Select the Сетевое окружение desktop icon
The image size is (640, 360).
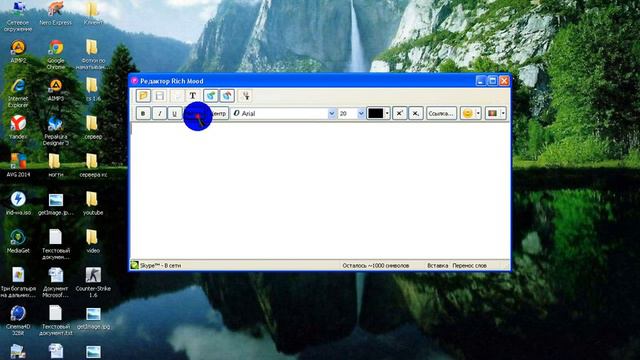[x=18, y=17]
